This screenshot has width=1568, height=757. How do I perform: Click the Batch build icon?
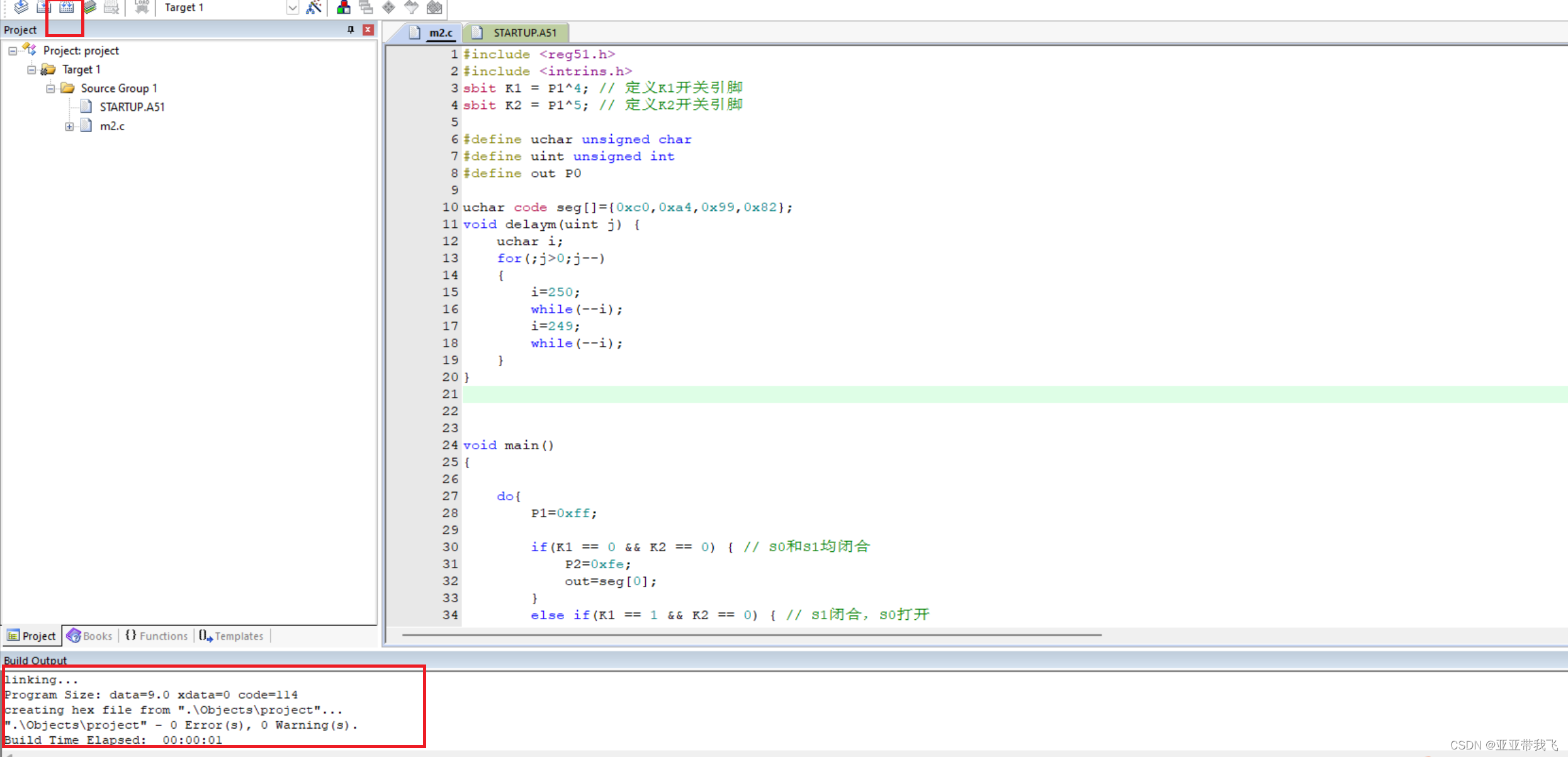[90, 7]
